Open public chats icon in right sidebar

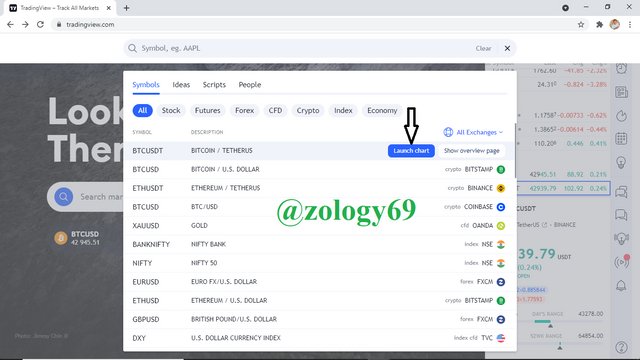tap(622, 191)
